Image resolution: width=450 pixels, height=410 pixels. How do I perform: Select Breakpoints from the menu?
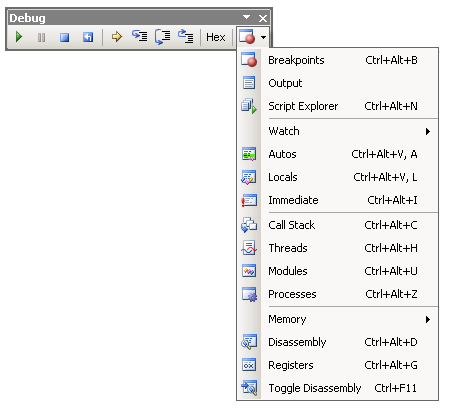[338, 60]
